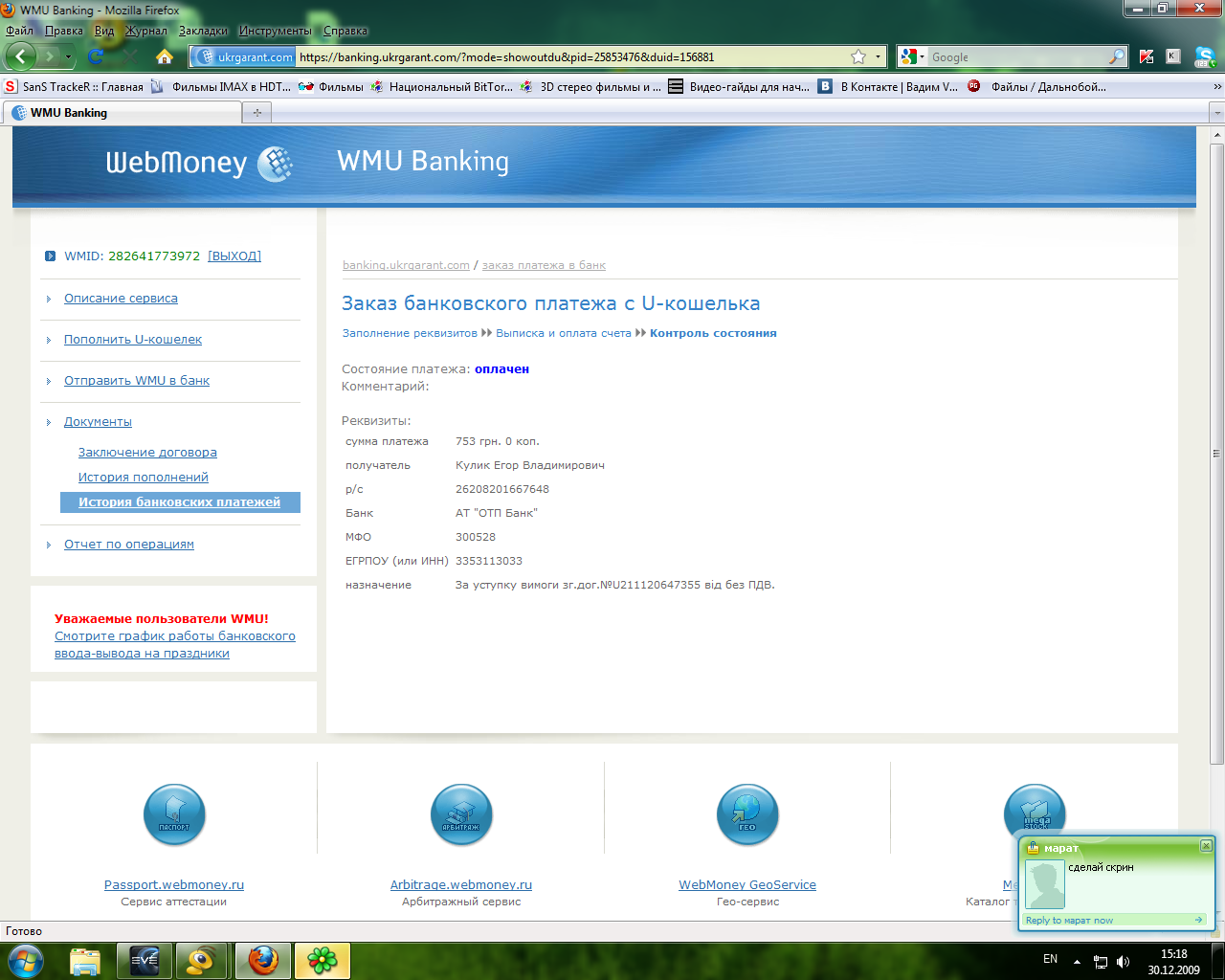This screenshot has width=1225, height=980.
Task: Open the Google search engine selector
Action: click(913, 56)
